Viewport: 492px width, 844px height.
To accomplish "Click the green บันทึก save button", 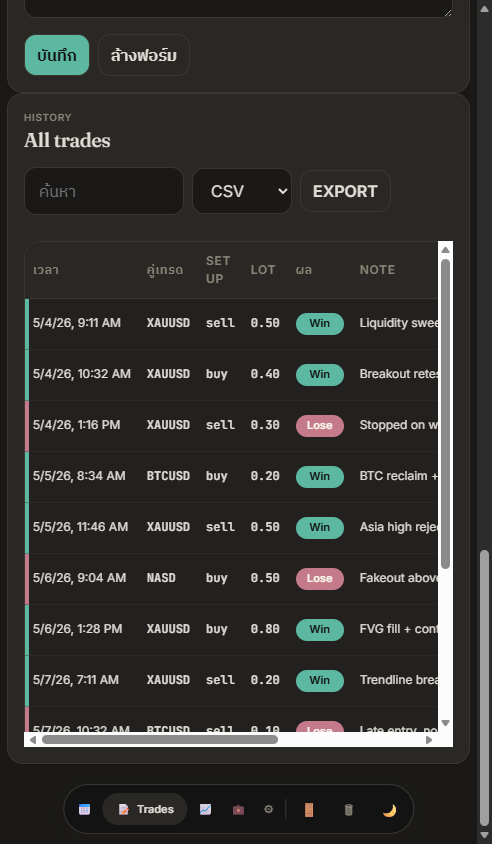I will tap(57, 55).
